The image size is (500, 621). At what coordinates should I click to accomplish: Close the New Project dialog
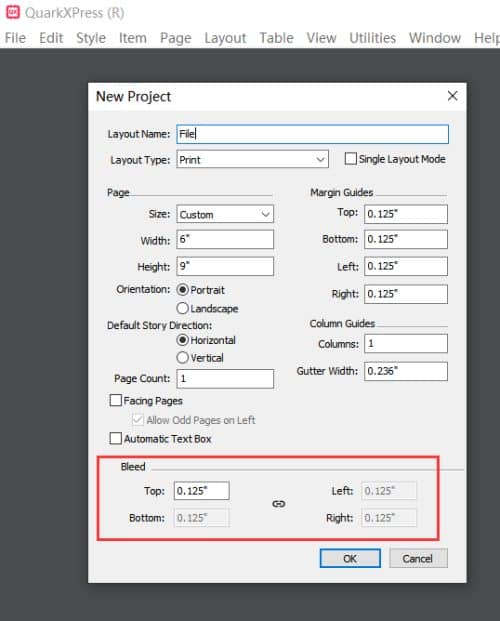[x=452, y=96]
